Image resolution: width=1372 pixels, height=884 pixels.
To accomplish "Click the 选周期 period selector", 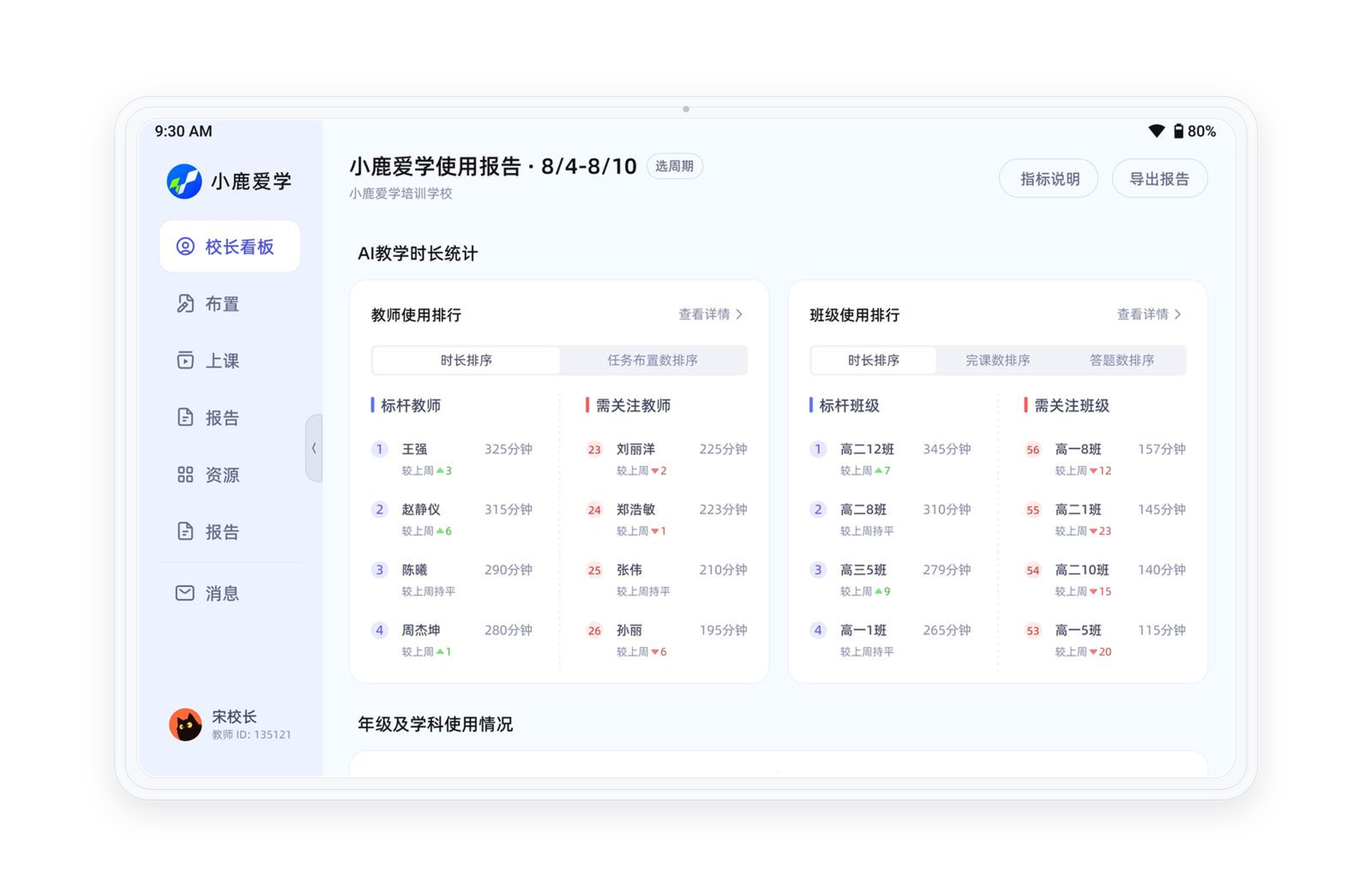I will 675,166.
